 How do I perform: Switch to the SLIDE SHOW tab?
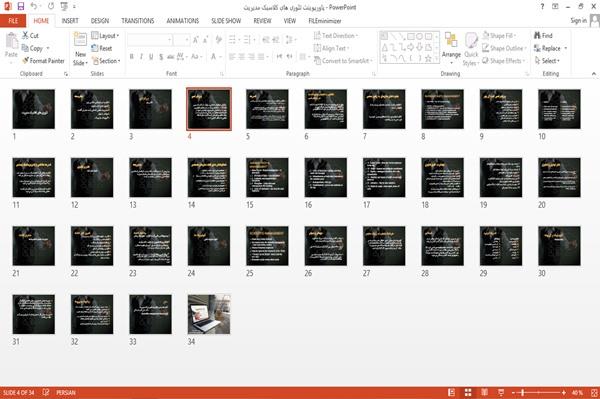pyautogui.click(x=226, y=21)
